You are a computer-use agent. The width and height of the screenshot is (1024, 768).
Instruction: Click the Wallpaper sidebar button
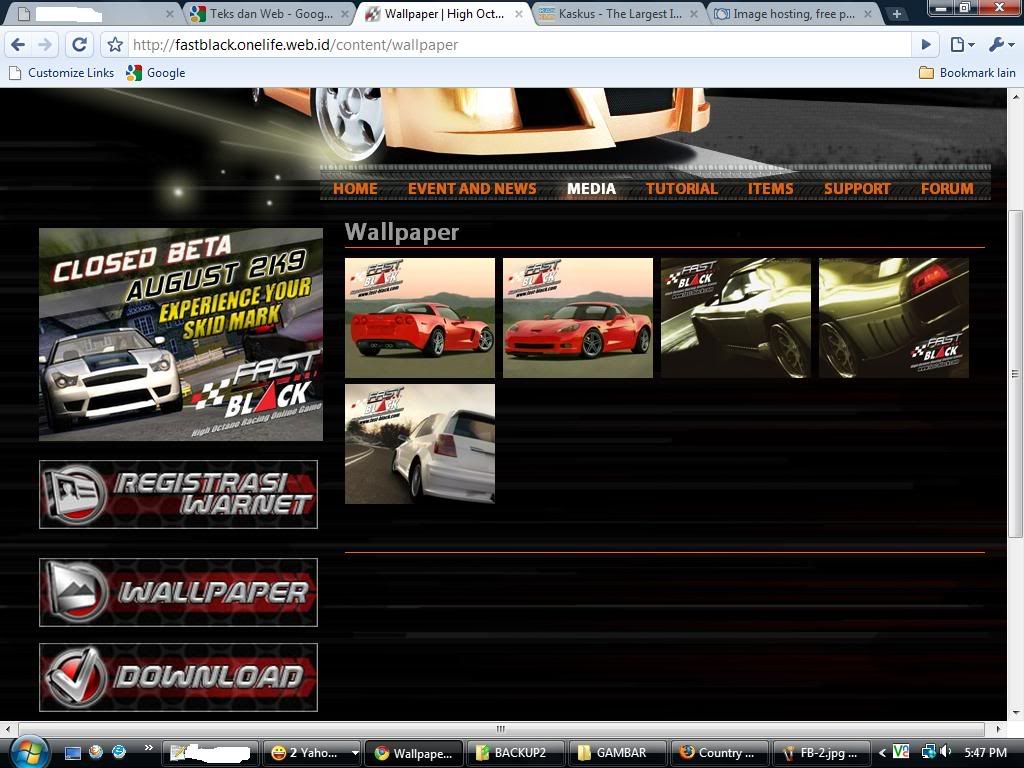click(178, 592)
